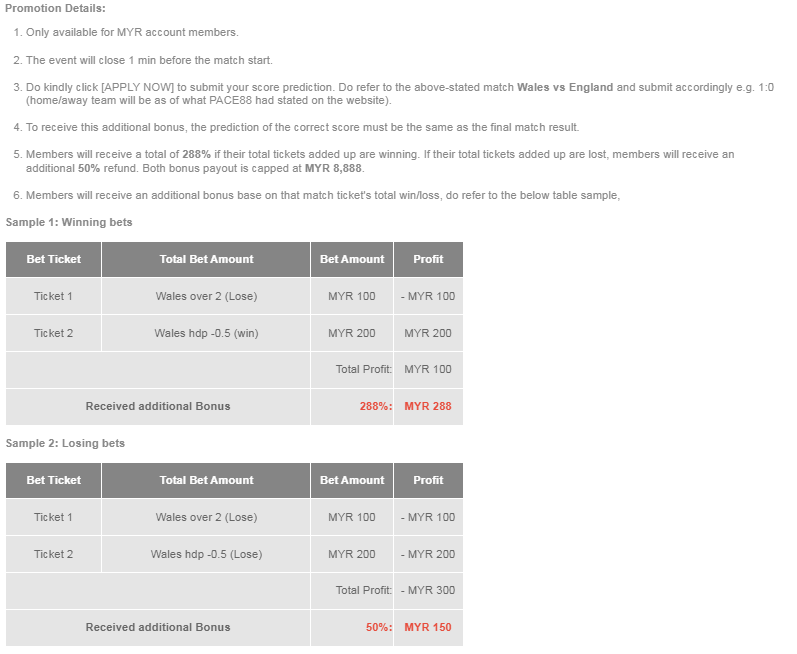Select Bet Amount header in Sample 2 table
Screen dimensions: 797x654
coord(352,480)
